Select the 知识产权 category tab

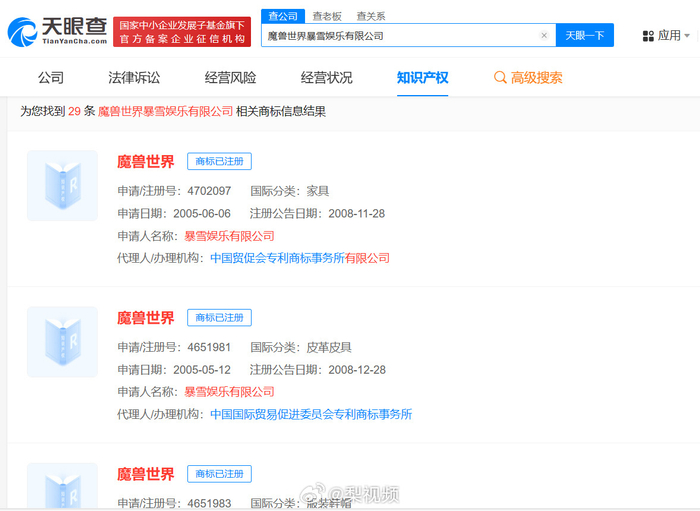422,78
